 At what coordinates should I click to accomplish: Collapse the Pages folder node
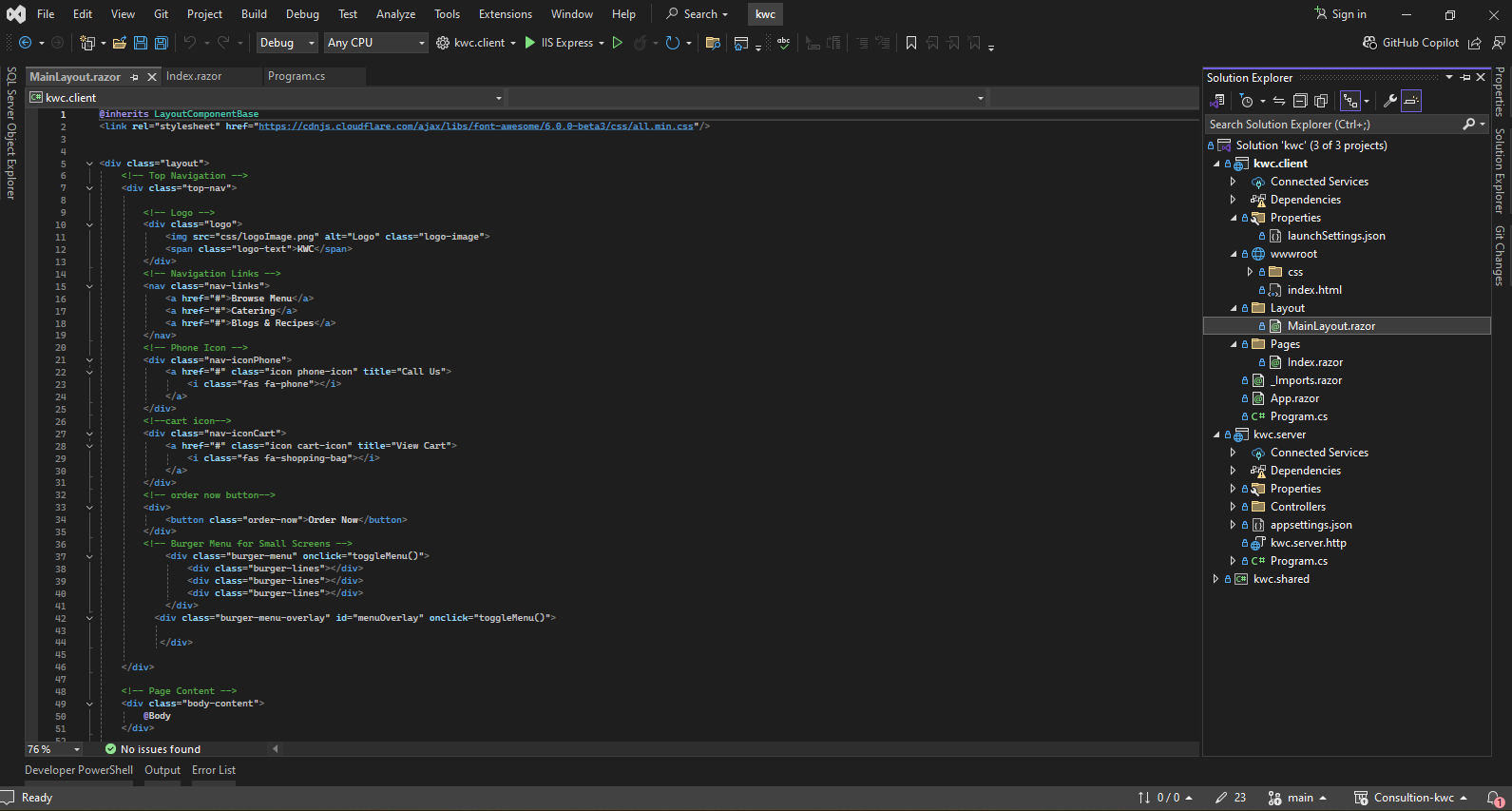(1234, 344)
